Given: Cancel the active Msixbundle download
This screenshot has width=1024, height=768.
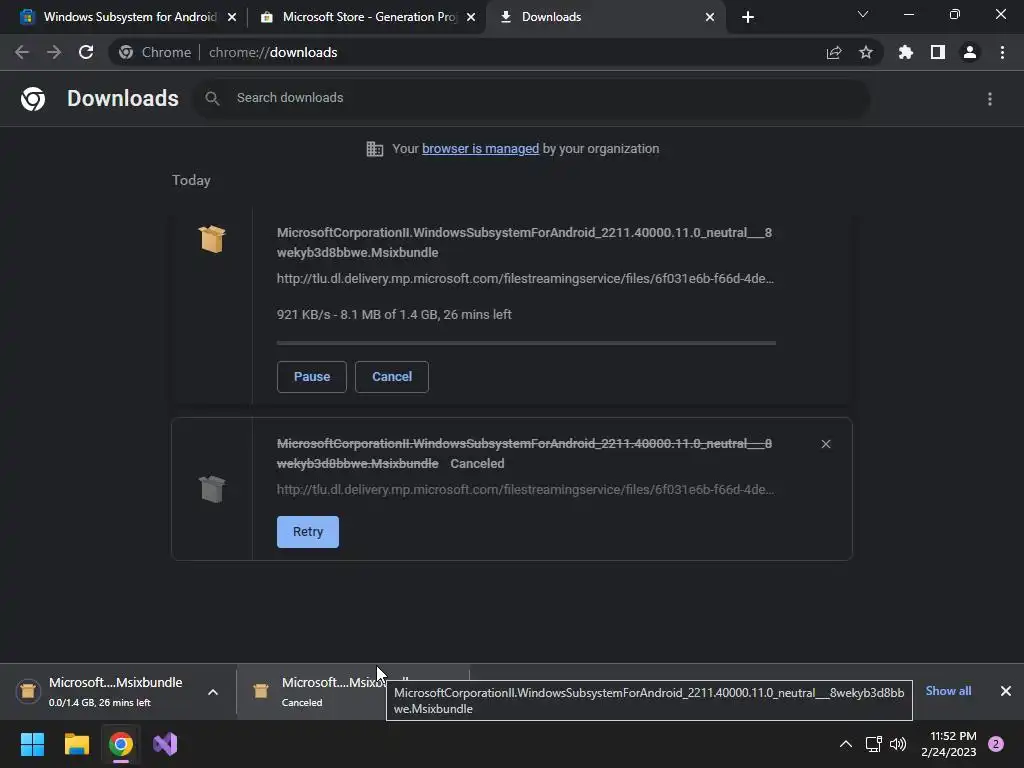Looking at the screenshot, I should (x=392, y=377).
